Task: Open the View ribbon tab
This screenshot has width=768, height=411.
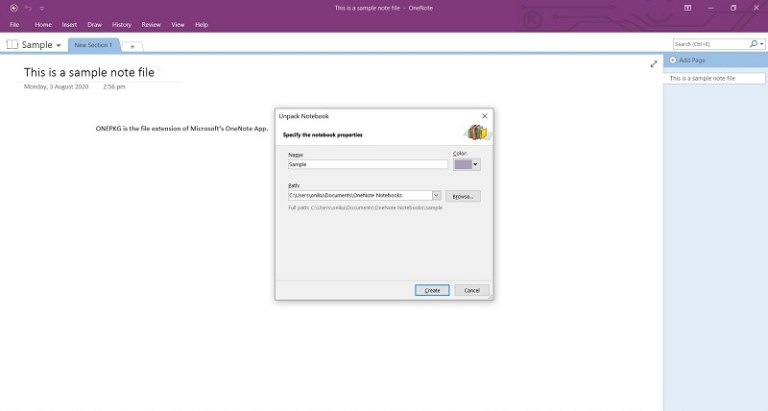Action: pos(178,24)
